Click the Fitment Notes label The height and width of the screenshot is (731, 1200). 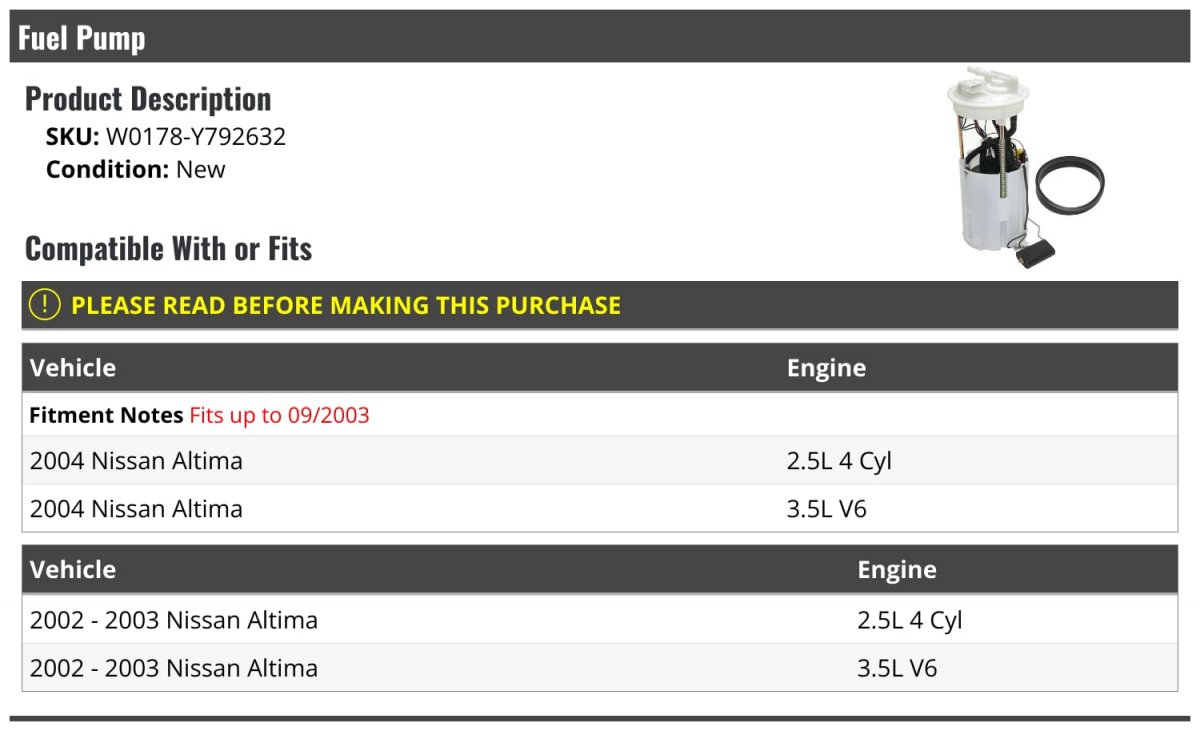click(106, 415)
